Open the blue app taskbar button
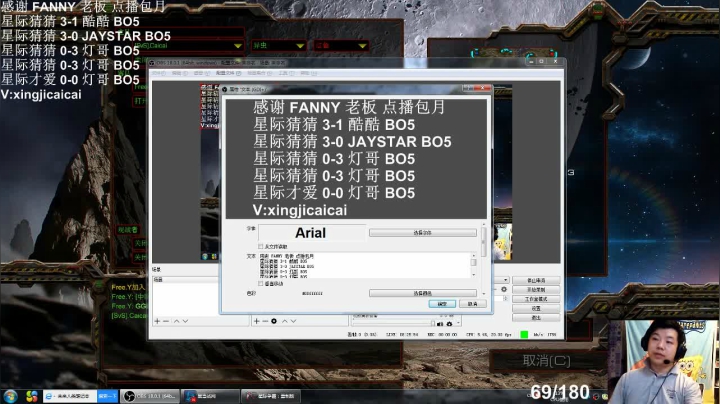Screen dimensions: 720x404 pyautogui.click(x=210, y=396)
